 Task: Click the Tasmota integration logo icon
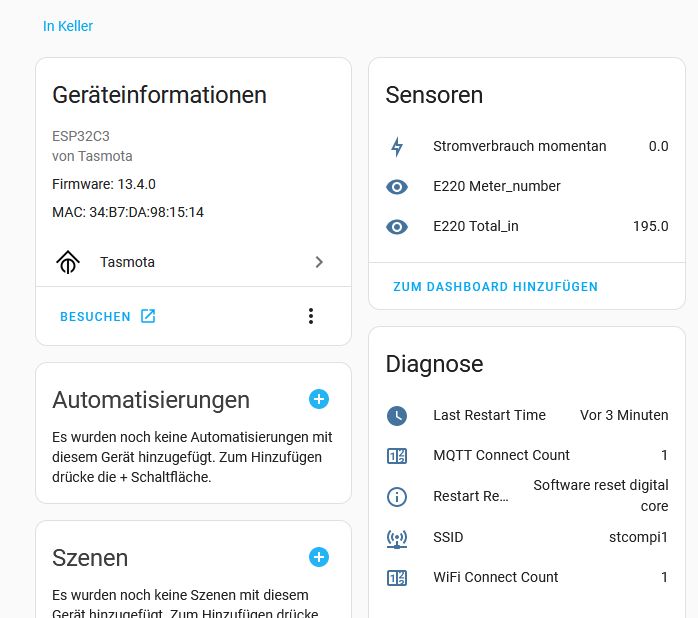67,262
